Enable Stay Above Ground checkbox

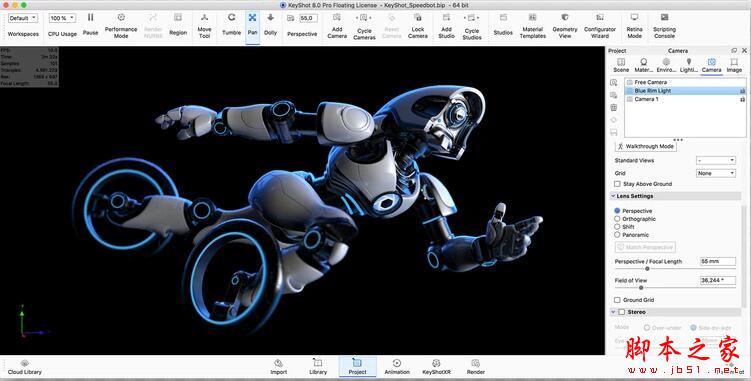click(617, 184)
